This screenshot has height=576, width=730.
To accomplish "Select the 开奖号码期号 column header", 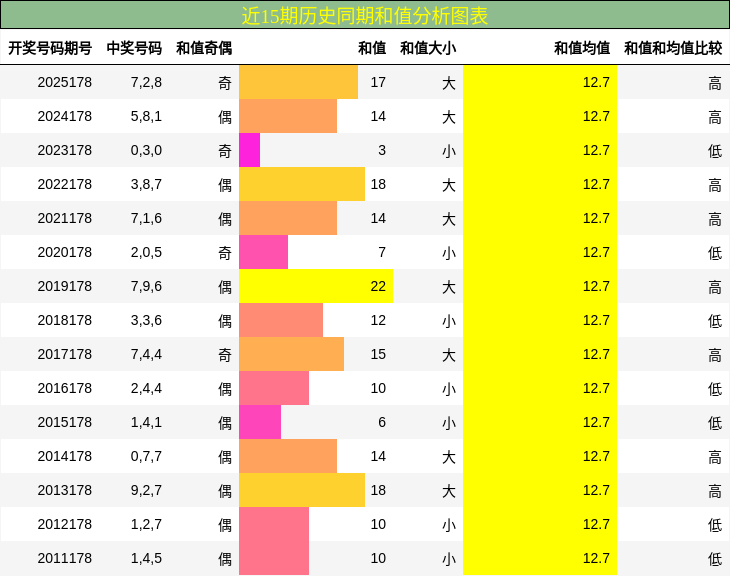I will click(50, 48).
